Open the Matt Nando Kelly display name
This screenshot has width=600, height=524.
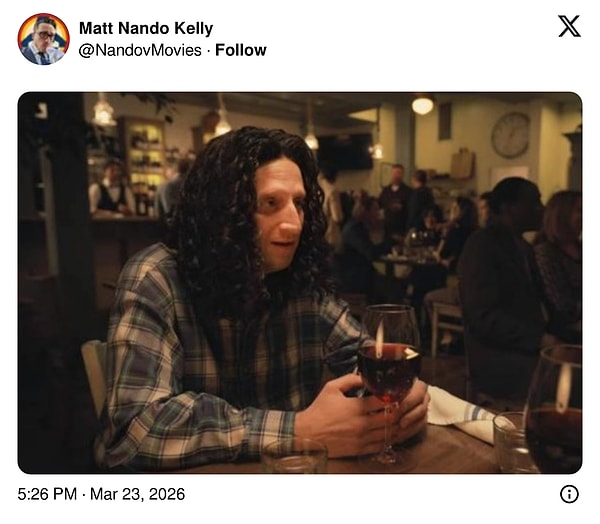point(146,28)
